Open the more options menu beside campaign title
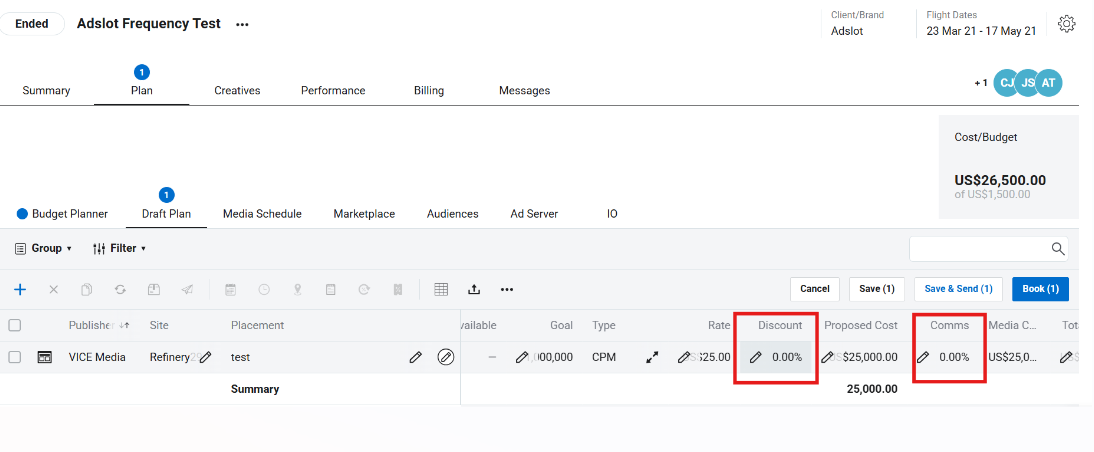The width and height of the screenshot is (1094, 452). (x=242, y=24)
